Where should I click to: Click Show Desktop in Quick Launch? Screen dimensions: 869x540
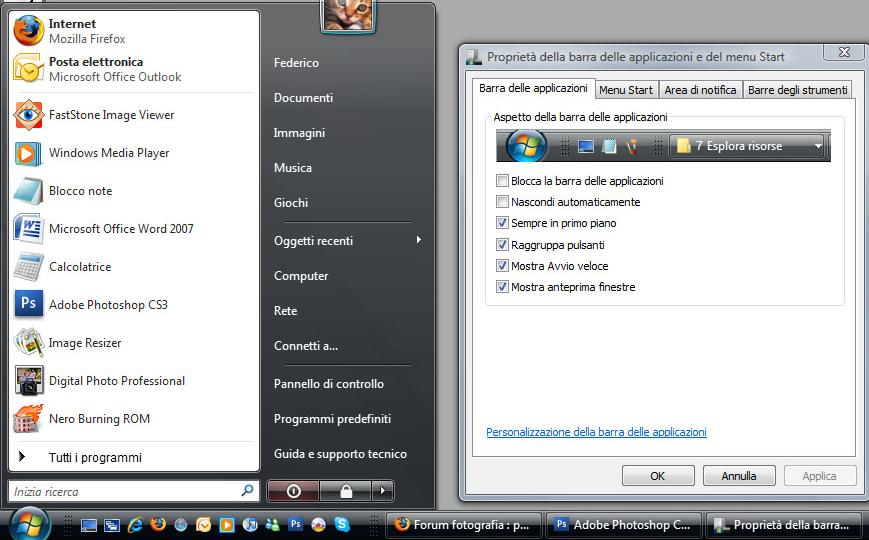89,525
